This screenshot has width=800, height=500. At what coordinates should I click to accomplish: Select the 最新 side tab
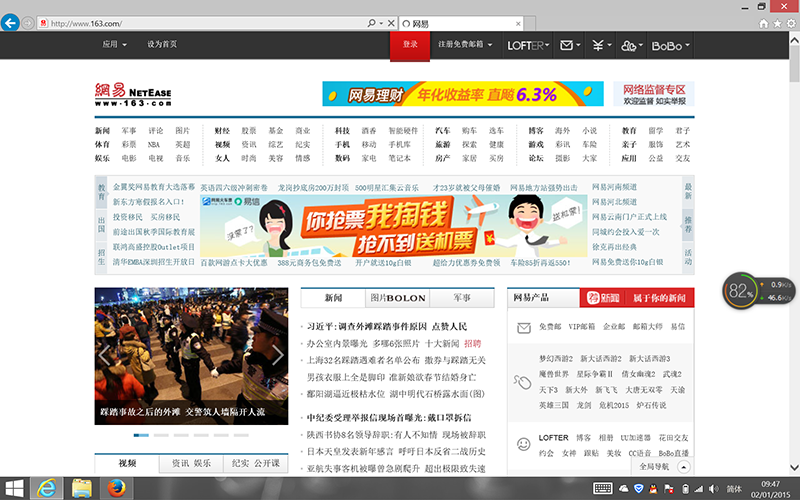point(688,191)
